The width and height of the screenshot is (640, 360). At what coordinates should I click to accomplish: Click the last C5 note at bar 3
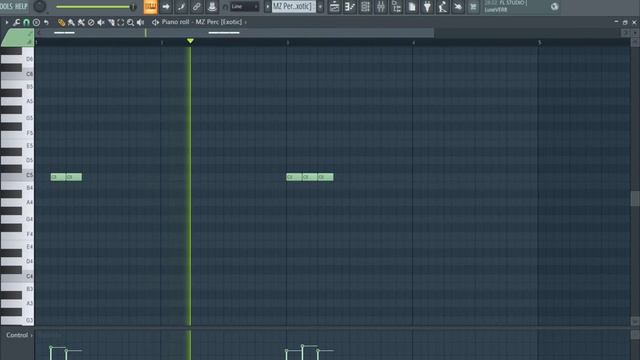pyautogui.click(x=326, y=177)
